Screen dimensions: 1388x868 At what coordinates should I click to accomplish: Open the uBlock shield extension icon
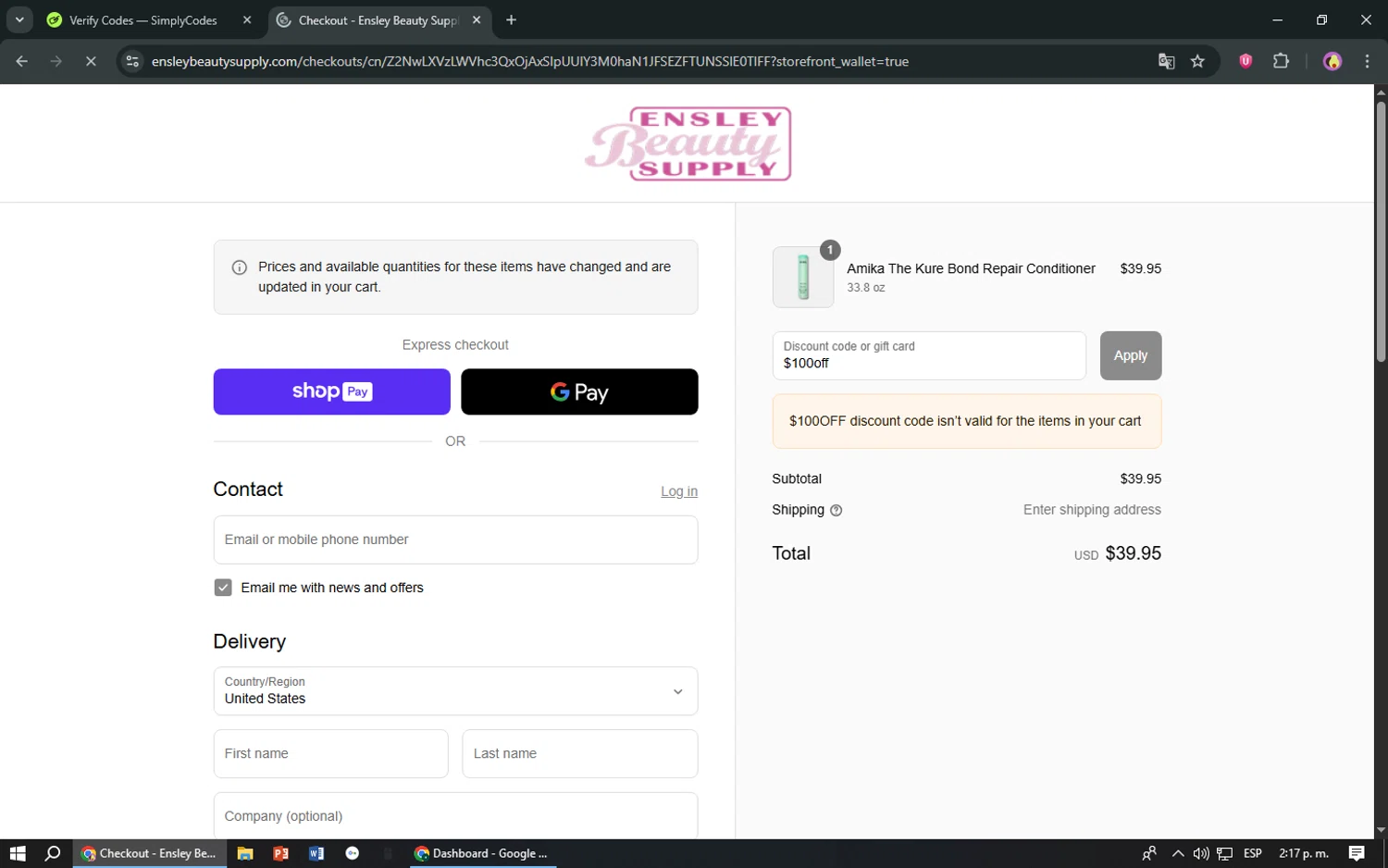(x=1245, y=61)
